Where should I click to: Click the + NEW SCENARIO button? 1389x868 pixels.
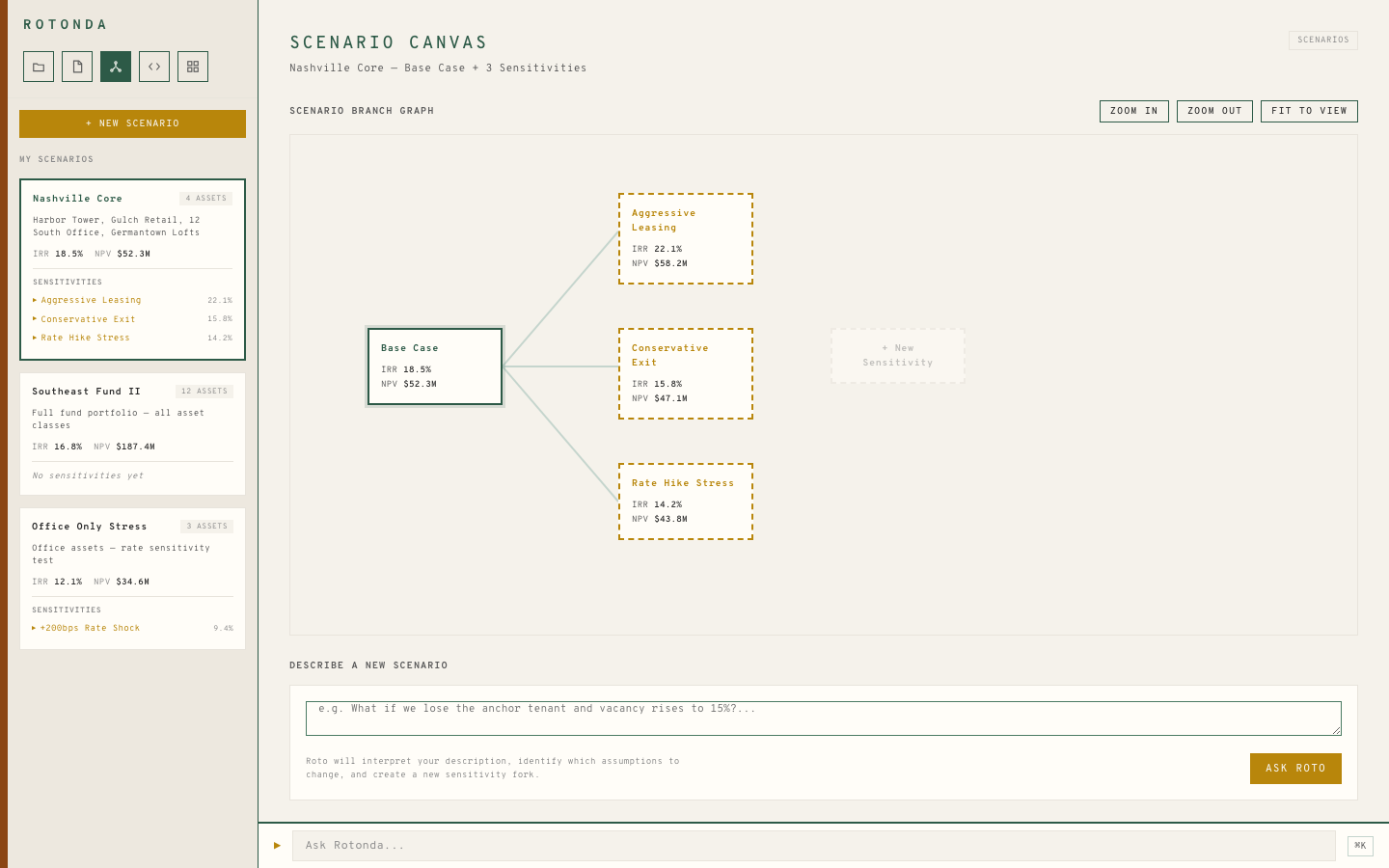132,123
